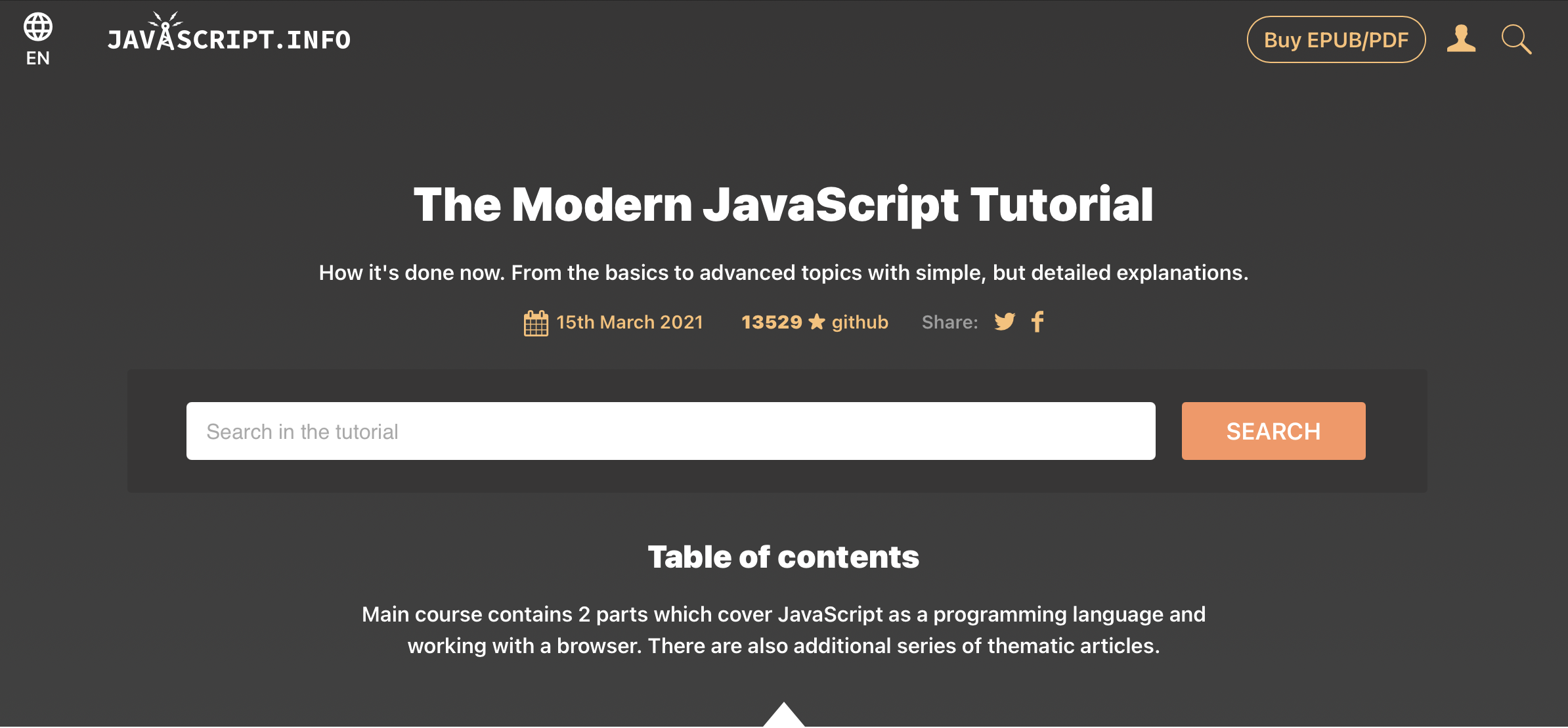Click the star icon next to 13529
The image size is (1568, 728).
coord(816,322)
